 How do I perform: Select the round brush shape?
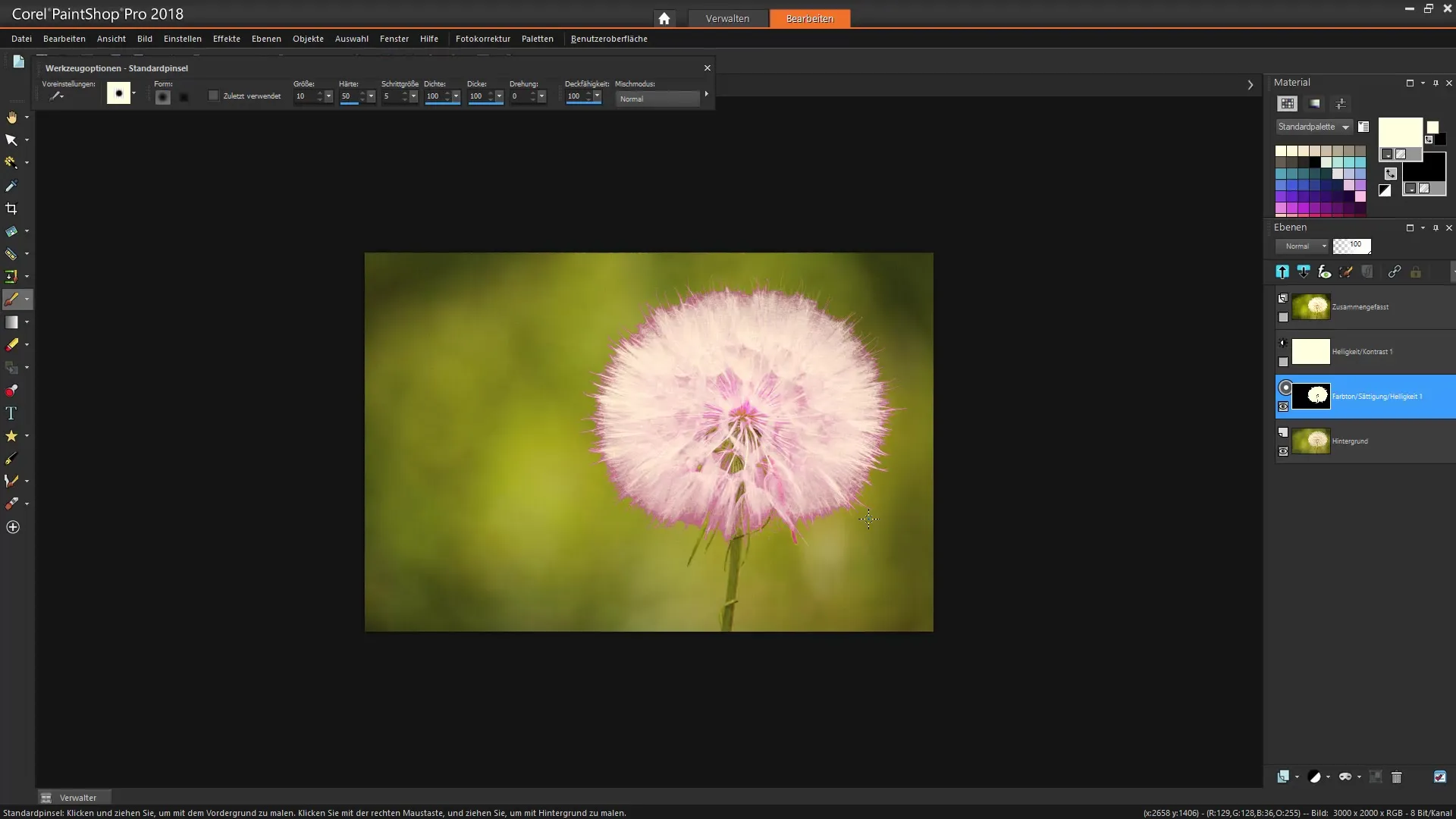coord(162,97)
